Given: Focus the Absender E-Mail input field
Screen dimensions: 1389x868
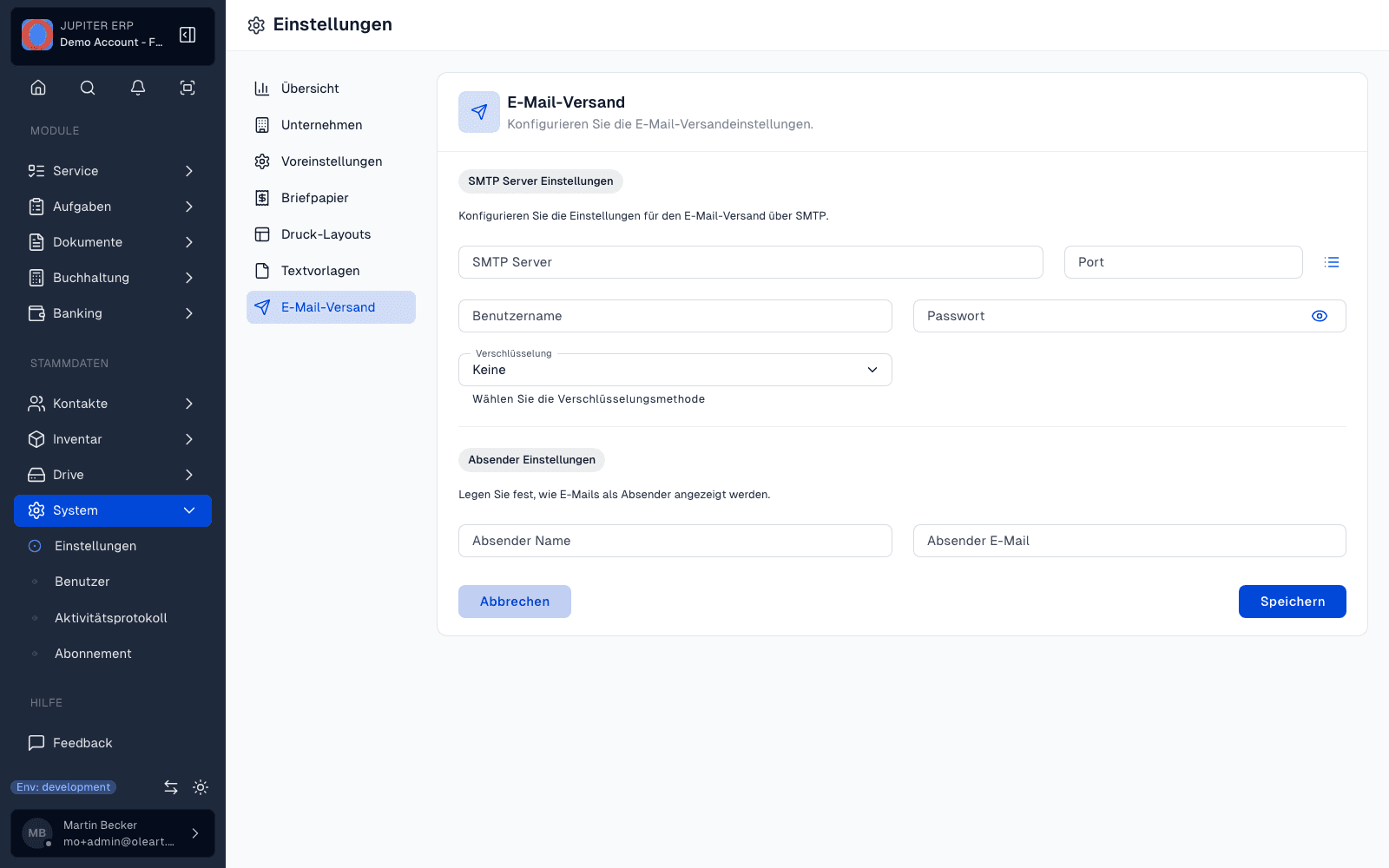Looking at the screenshot, I should point(1129,541).
